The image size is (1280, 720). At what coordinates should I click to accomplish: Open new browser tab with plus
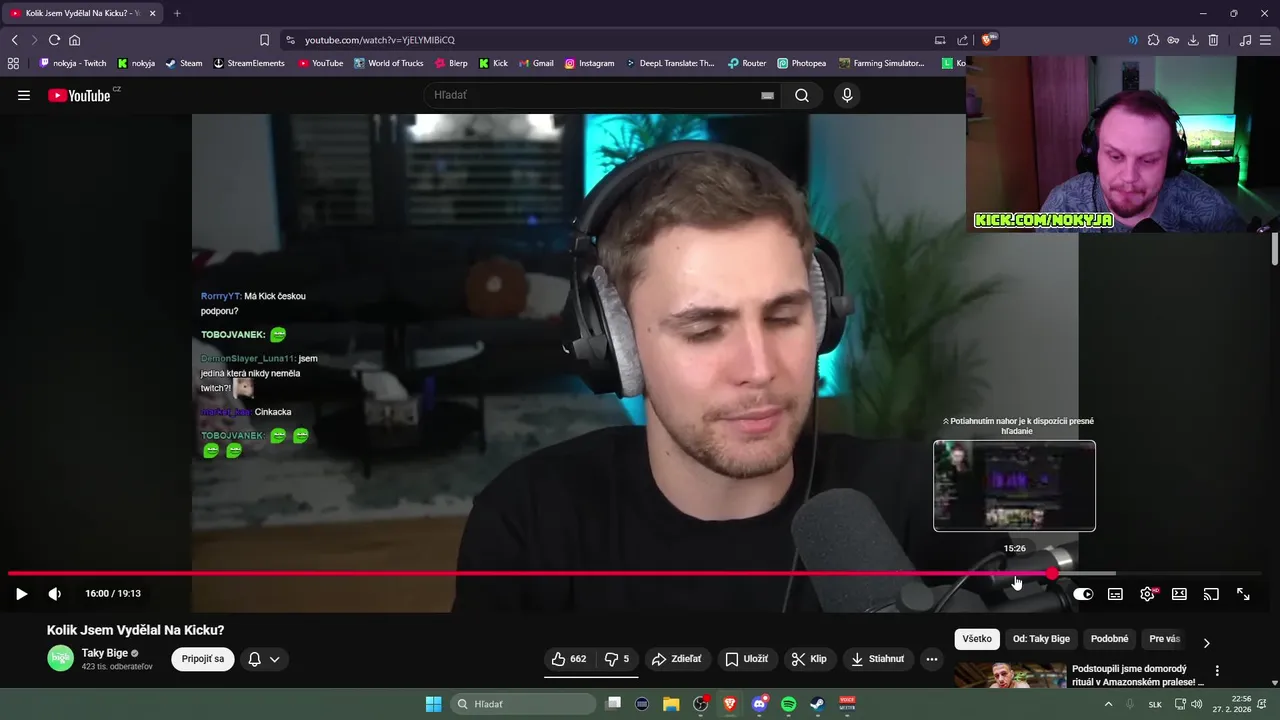coord(177,13)
